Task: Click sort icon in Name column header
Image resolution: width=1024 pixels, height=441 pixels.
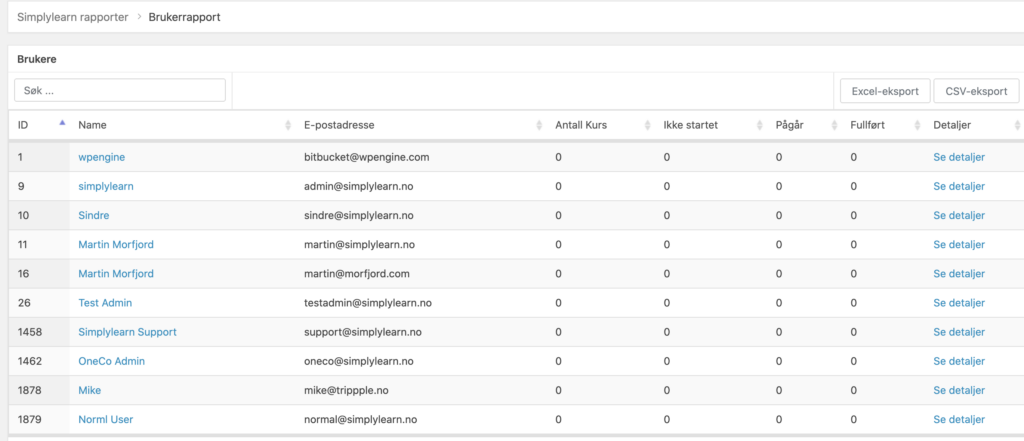Action: (288, 125)
